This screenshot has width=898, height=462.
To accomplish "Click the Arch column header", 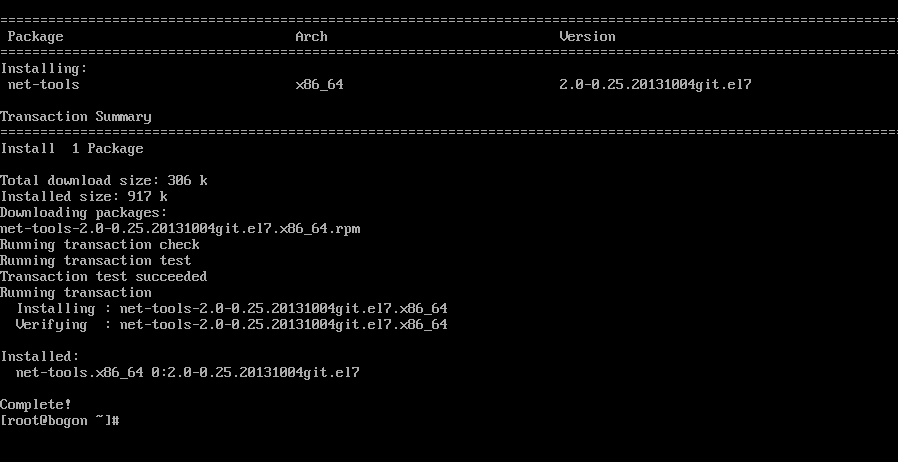I will [311, 37].
